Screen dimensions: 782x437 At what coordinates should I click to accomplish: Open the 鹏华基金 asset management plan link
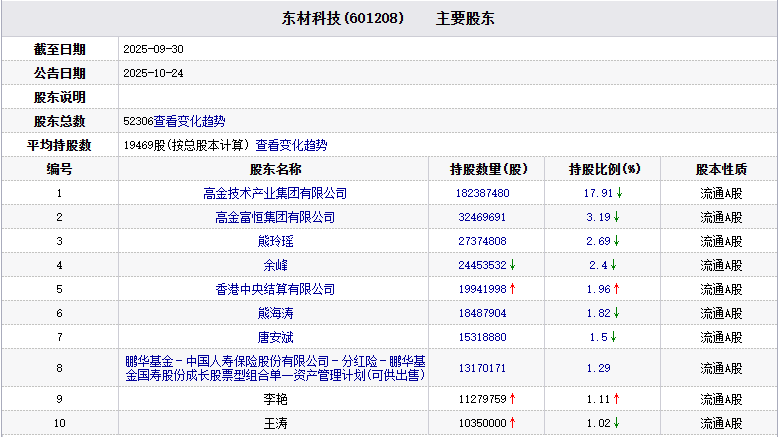pyautogui.click(x=275, y=368)
